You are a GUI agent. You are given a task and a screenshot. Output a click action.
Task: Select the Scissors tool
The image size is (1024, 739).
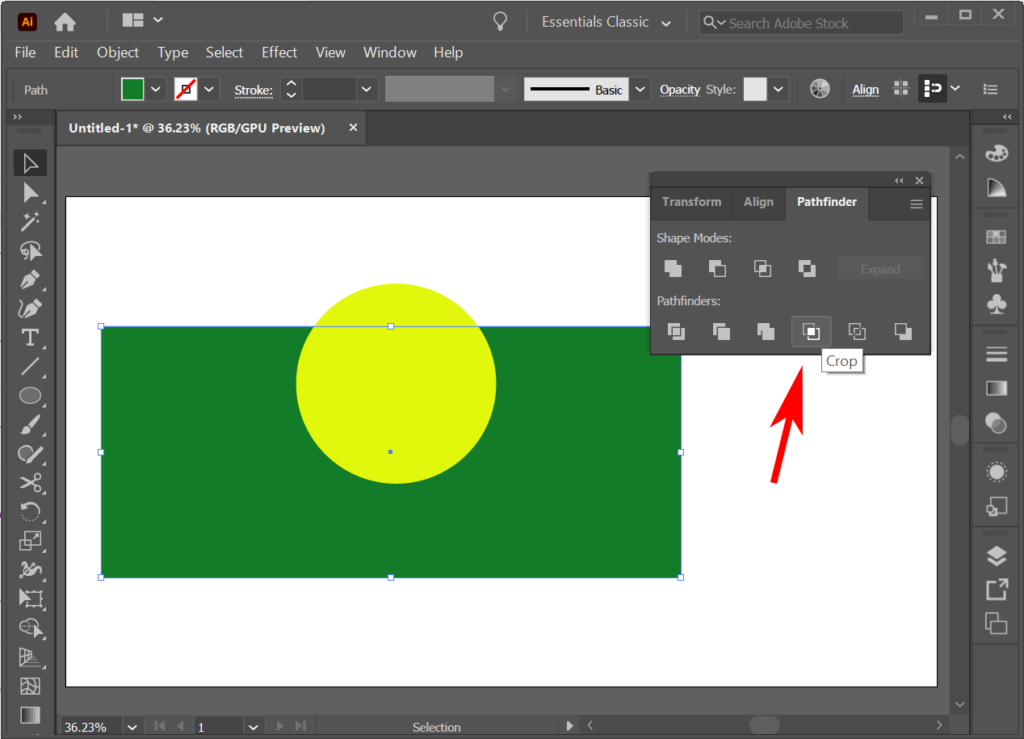pyautogui.click(x=30, y=483)
